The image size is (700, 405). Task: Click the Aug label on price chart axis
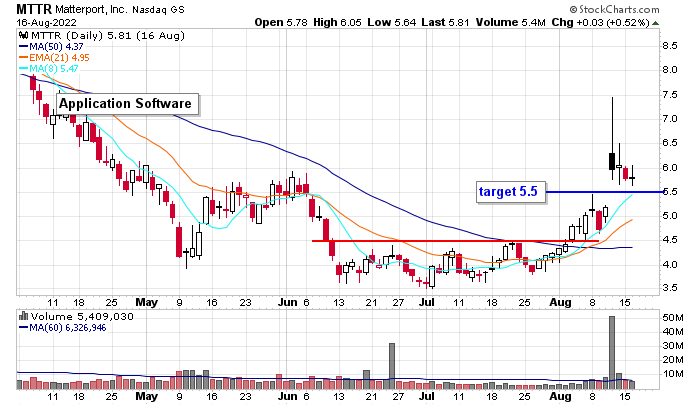[x=560, y=302]
